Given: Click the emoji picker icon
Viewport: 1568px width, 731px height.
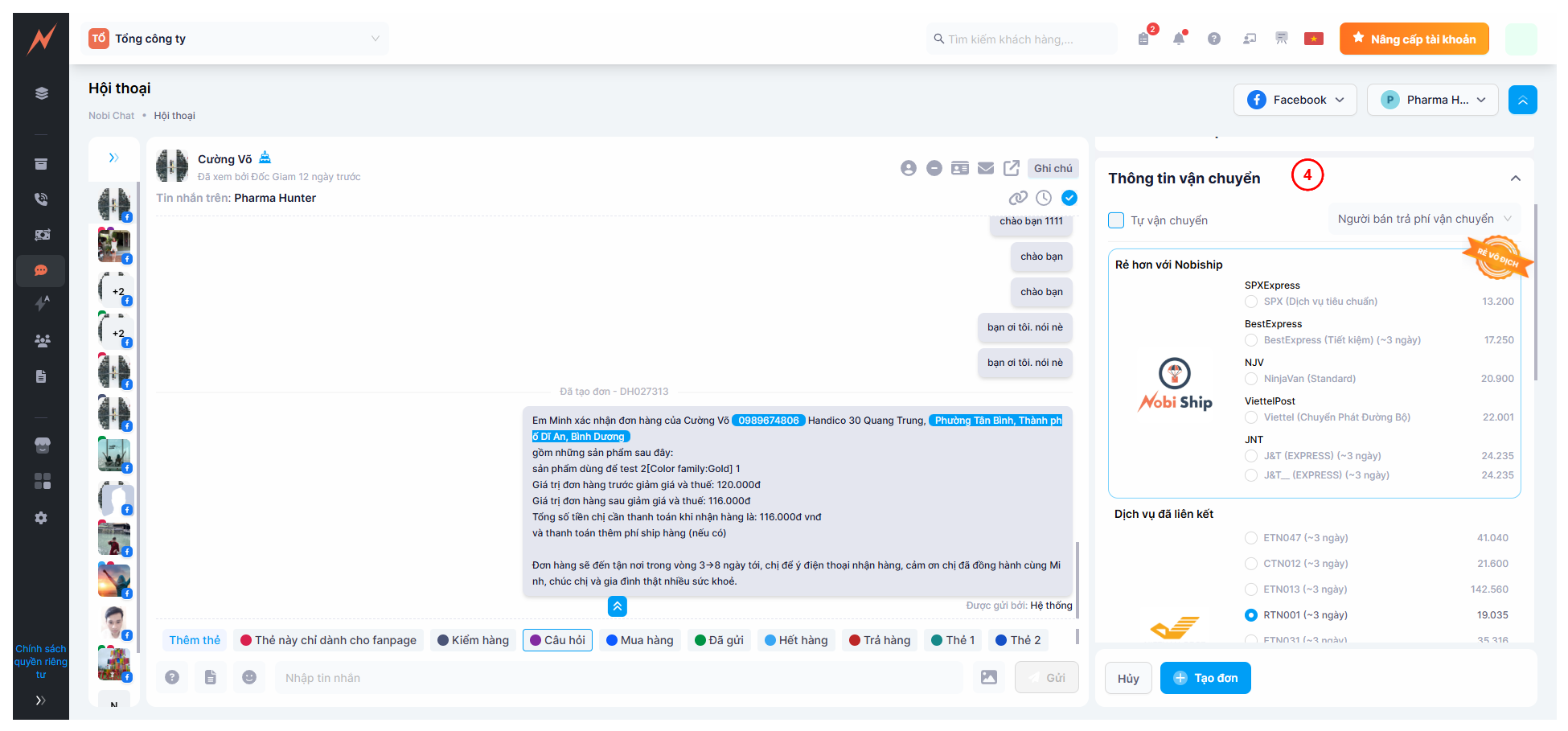Looking at the screenshot, I should tap(249, 678).
